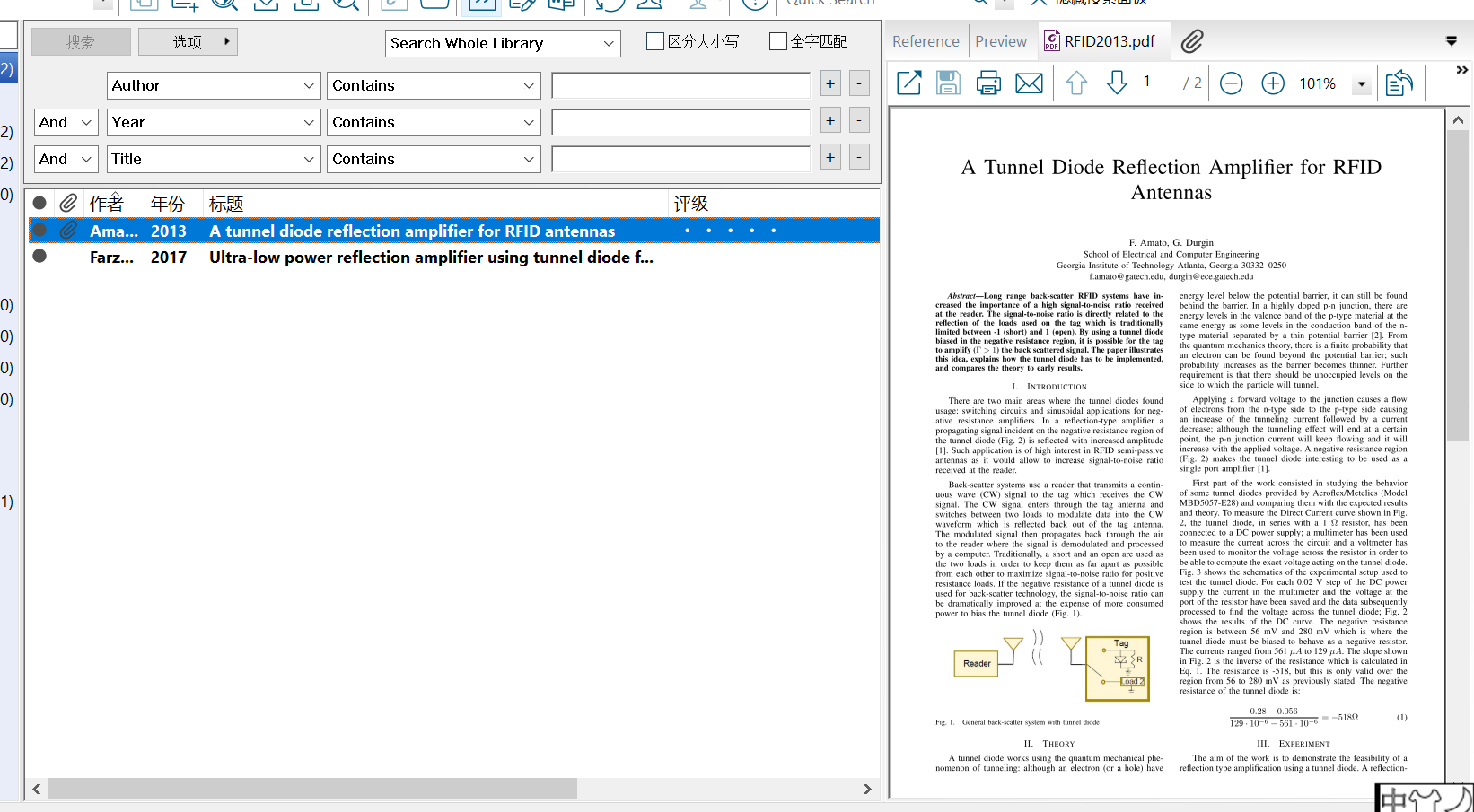Select the 2017 Ultra-low power reflection amplifier reference

[454, 257]
